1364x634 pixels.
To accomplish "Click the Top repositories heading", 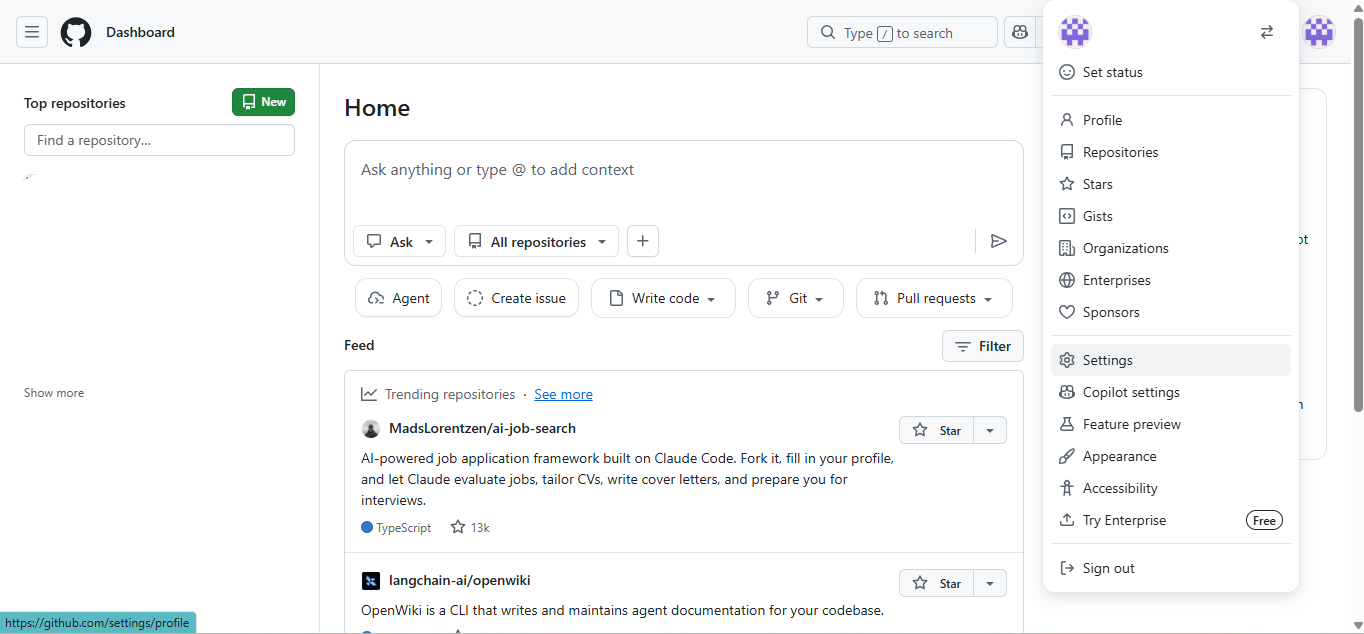I will pos(75,103).
